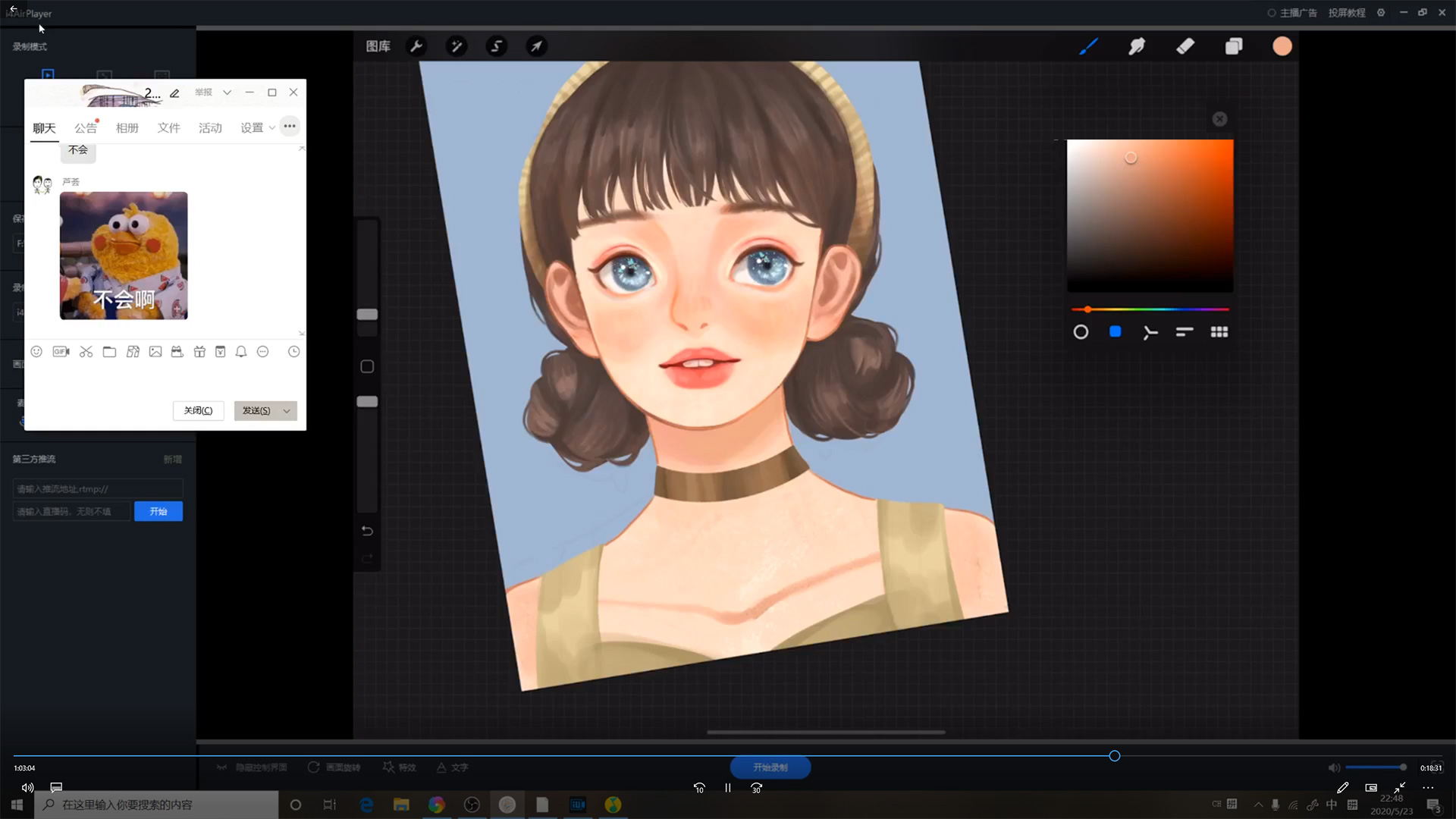Open the 发送 button dropdown arrow
The height and width of the screenshot is (819, 1456).
(287, 411)
